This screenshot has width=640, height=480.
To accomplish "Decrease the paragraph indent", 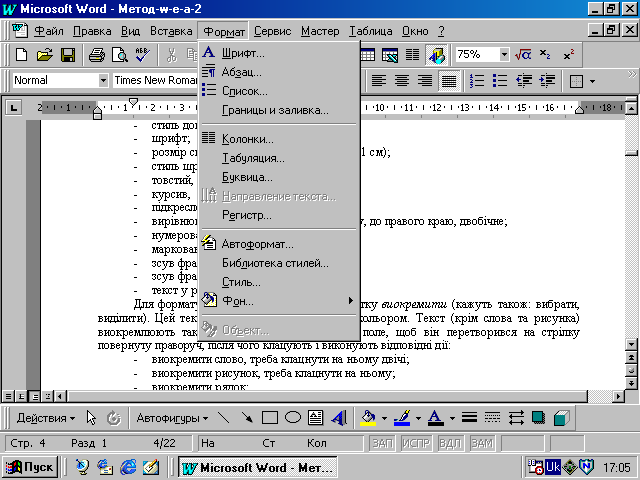I will (524, 80).
